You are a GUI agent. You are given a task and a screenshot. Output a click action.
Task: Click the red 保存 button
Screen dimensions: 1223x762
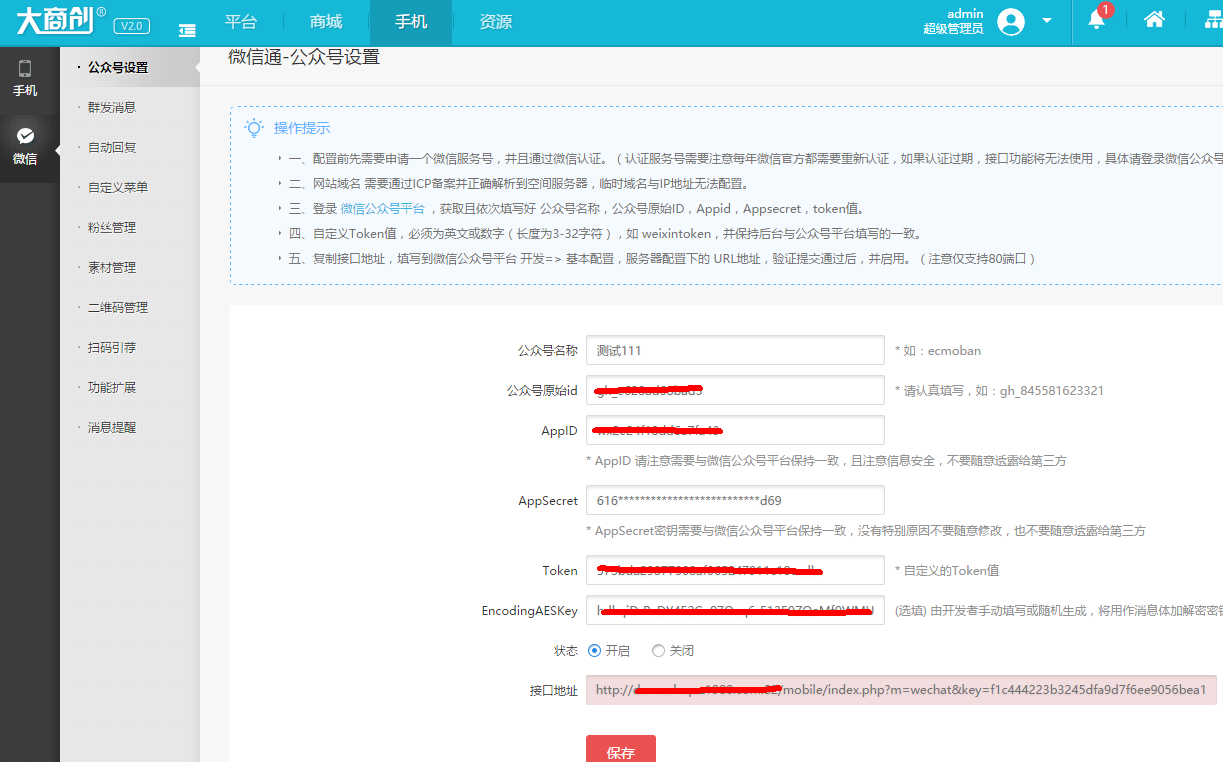click(621, 749)
